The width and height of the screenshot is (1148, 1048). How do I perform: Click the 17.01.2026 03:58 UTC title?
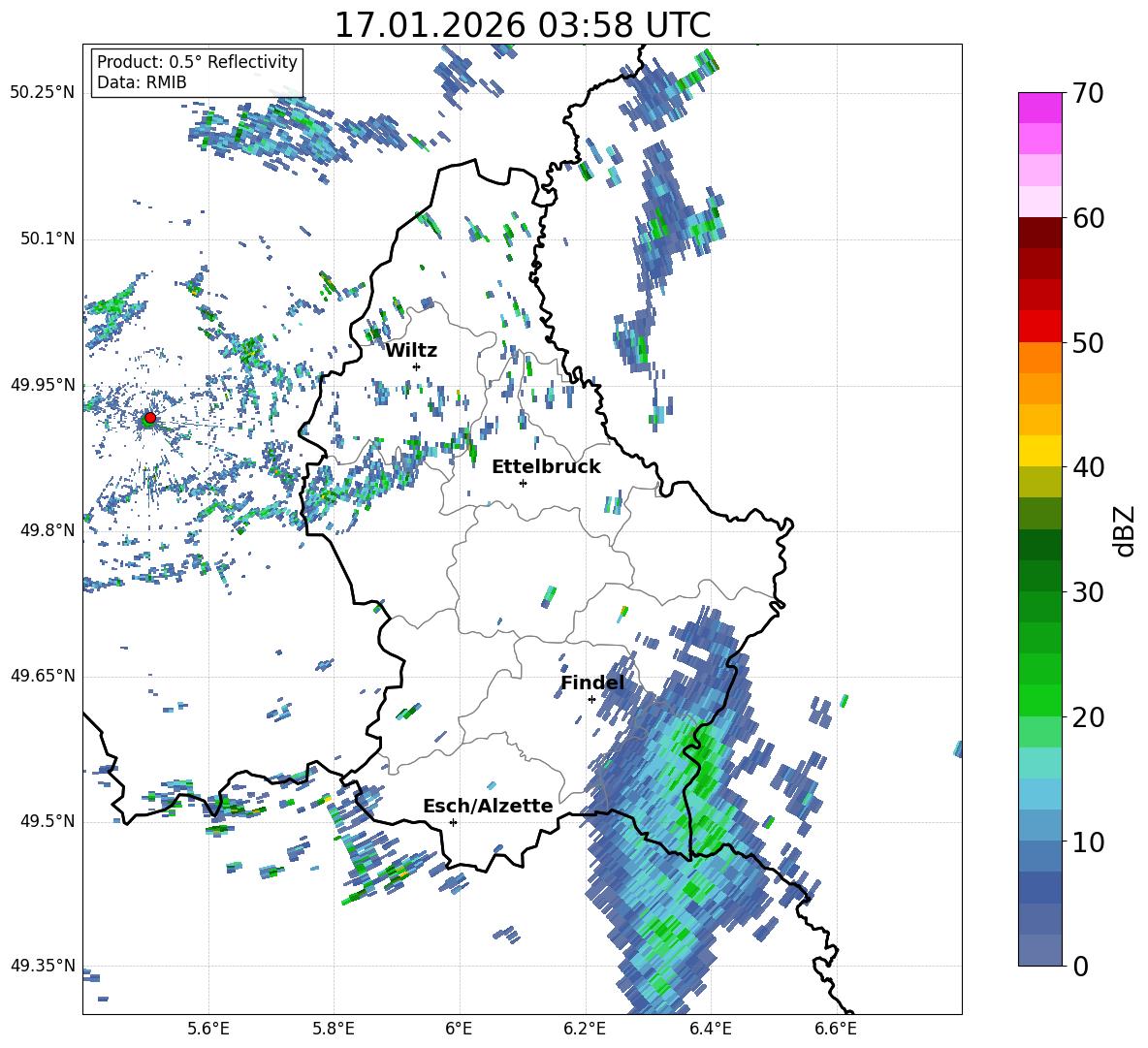[x=523, y=25]
